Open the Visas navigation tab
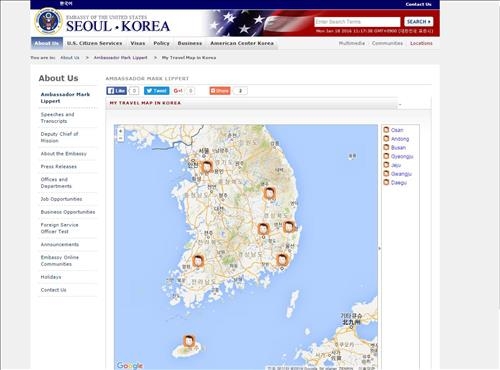The width and height of the screenshot is (500, 370). pyautogui.click(x=138, y=43)
